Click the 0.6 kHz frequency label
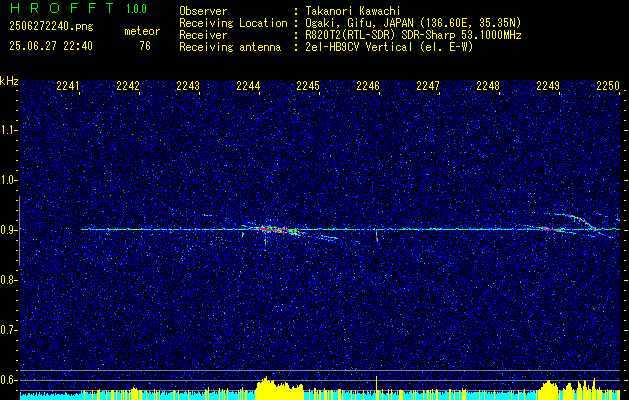 tap(9, 380)
